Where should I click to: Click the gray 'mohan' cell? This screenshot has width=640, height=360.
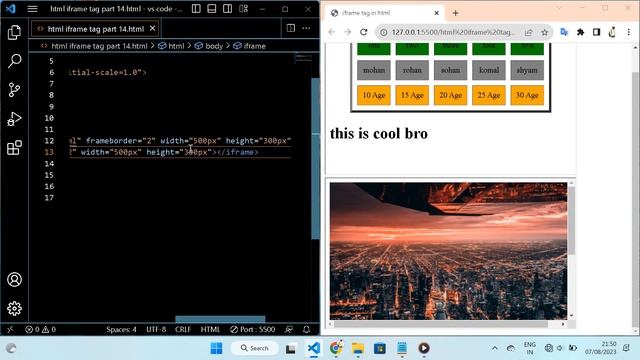coord(374,70)
